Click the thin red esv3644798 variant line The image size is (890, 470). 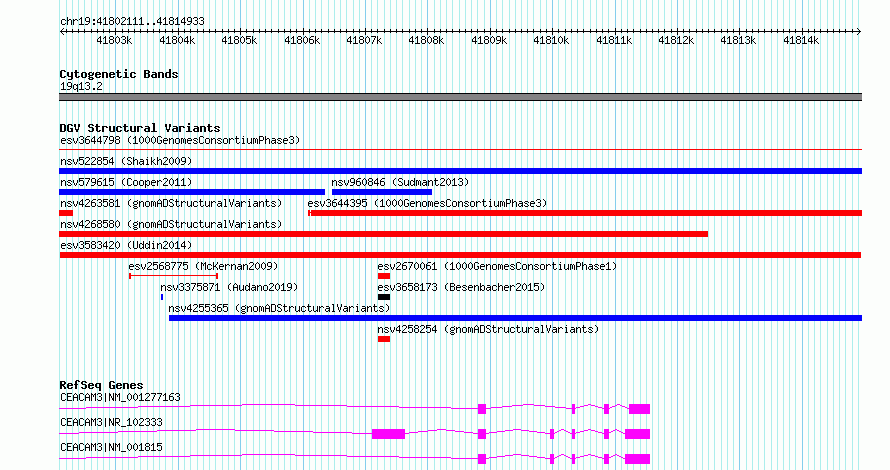[x=460, y=150]
